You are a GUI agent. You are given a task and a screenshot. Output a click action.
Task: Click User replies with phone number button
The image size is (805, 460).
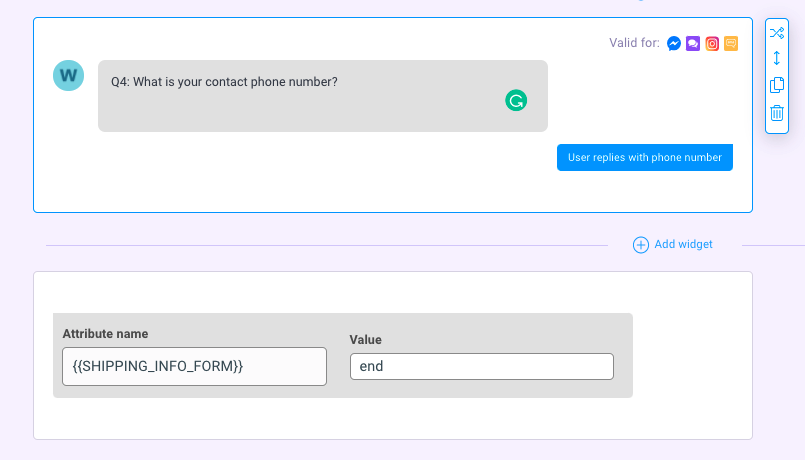tap(645, 158)
